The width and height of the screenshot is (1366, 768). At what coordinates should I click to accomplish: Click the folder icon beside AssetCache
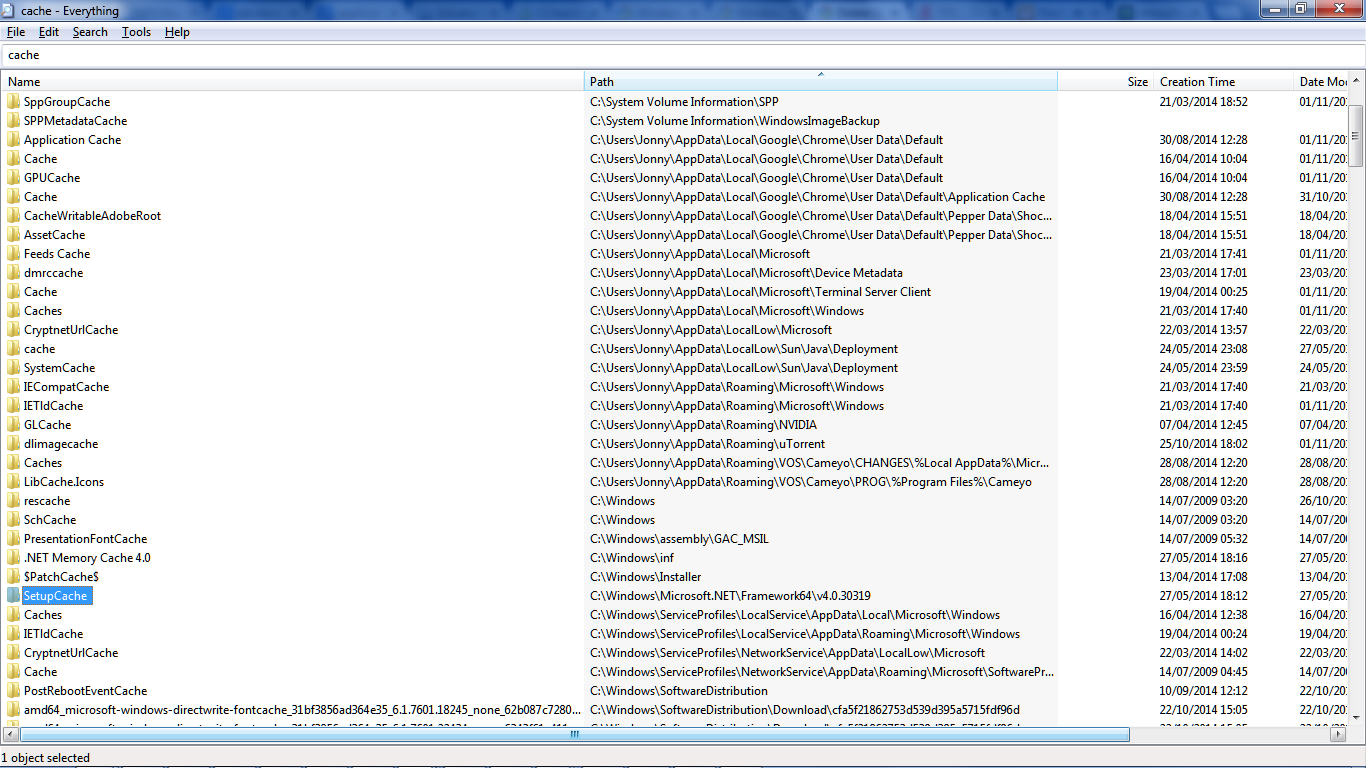(x=13, y=235)
